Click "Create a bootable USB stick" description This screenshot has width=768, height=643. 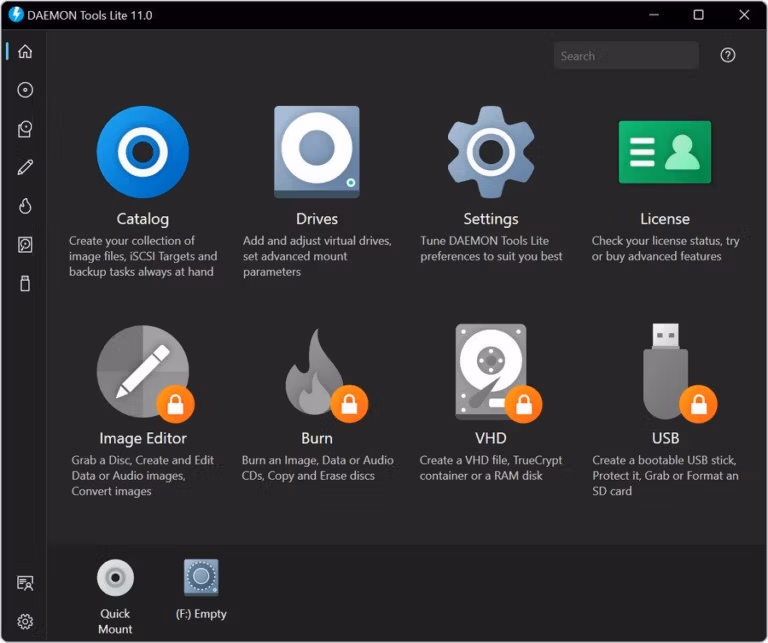point(665,476)
